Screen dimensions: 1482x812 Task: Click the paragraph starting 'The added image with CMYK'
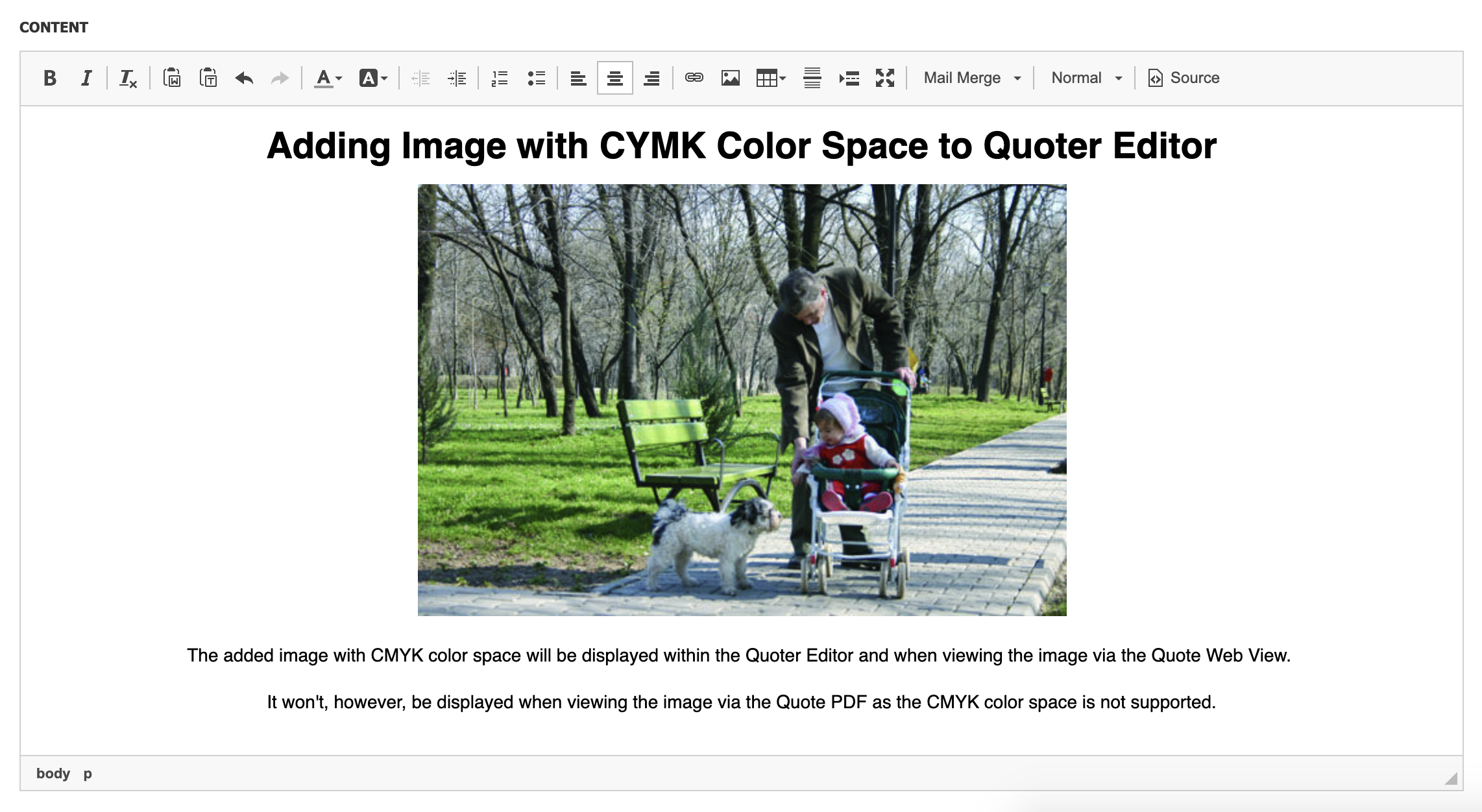739,656
